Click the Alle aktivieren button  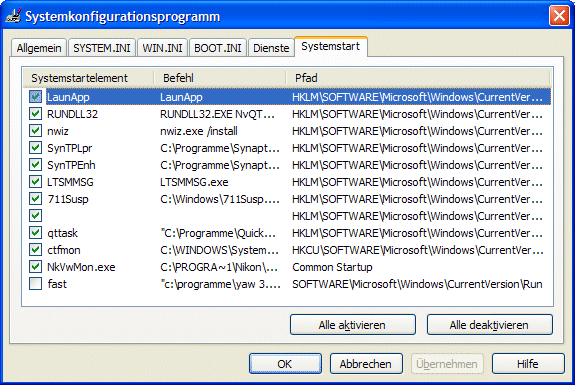pos(353,325)
